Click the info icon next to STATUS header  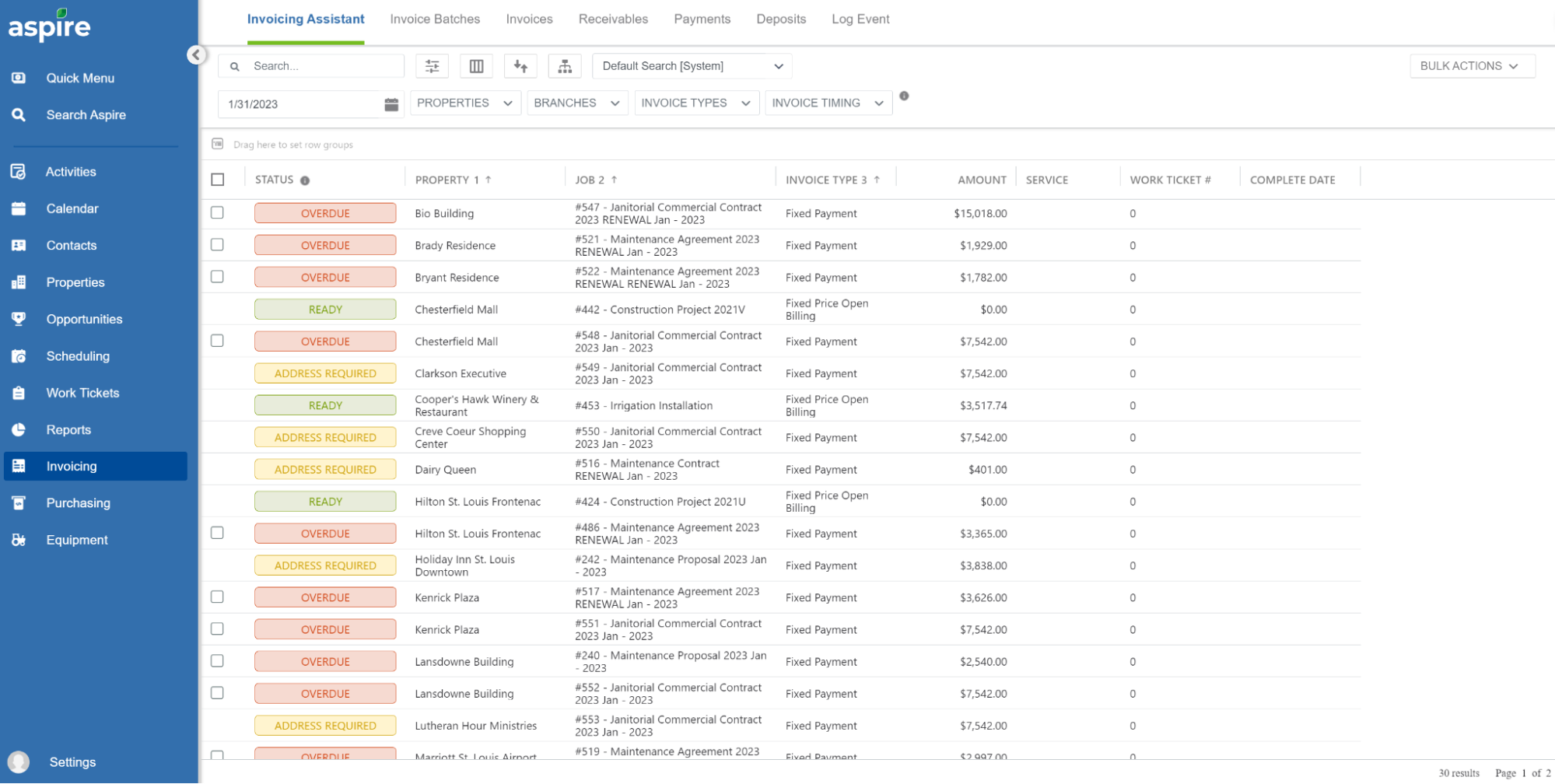(305, 180)
